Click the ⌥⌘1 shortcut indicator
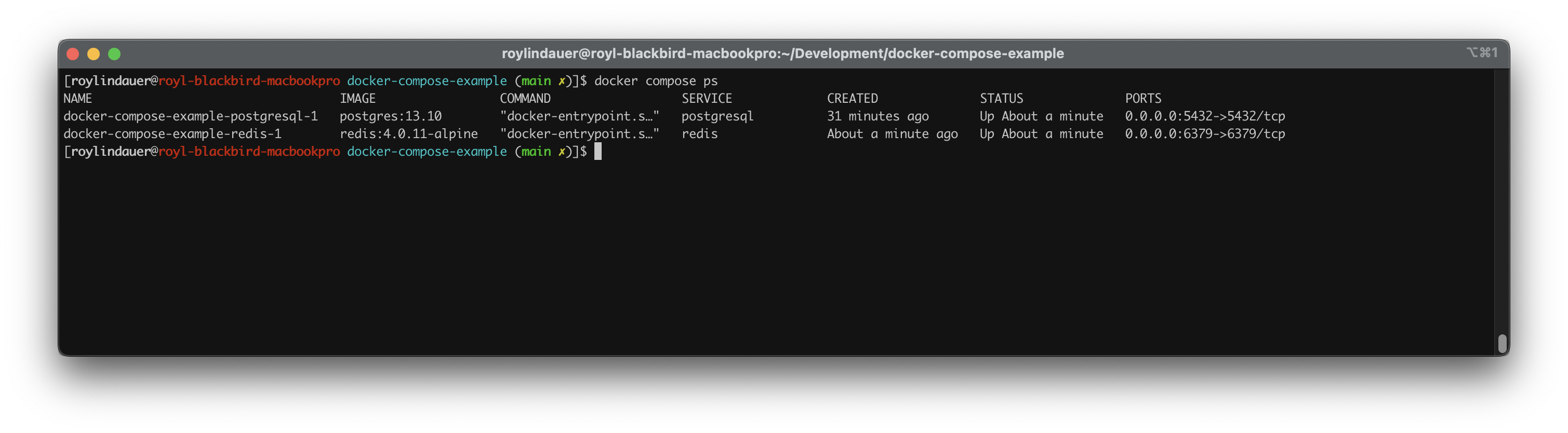 point(1482,53)
